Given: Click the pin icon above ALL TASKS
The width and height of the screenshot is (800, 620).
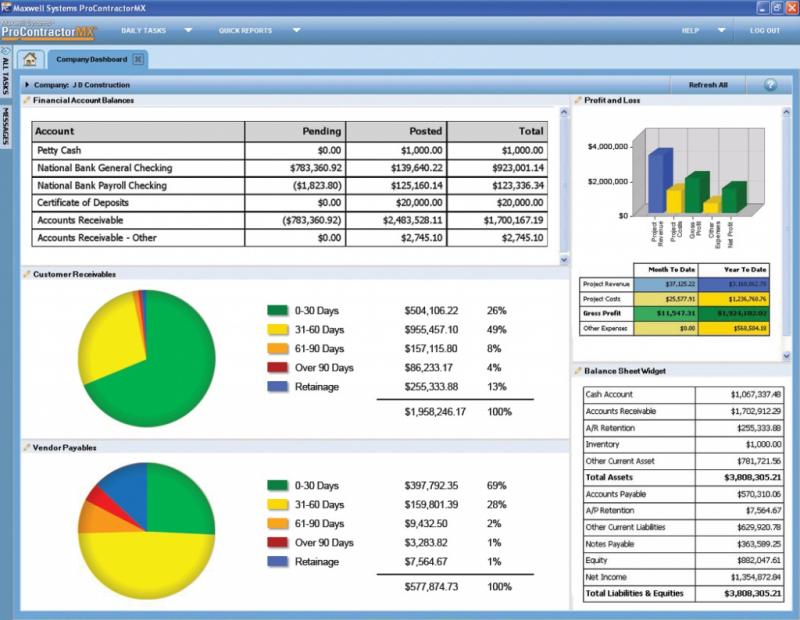Looking at the screenshot, I should [x=6, y=51].
